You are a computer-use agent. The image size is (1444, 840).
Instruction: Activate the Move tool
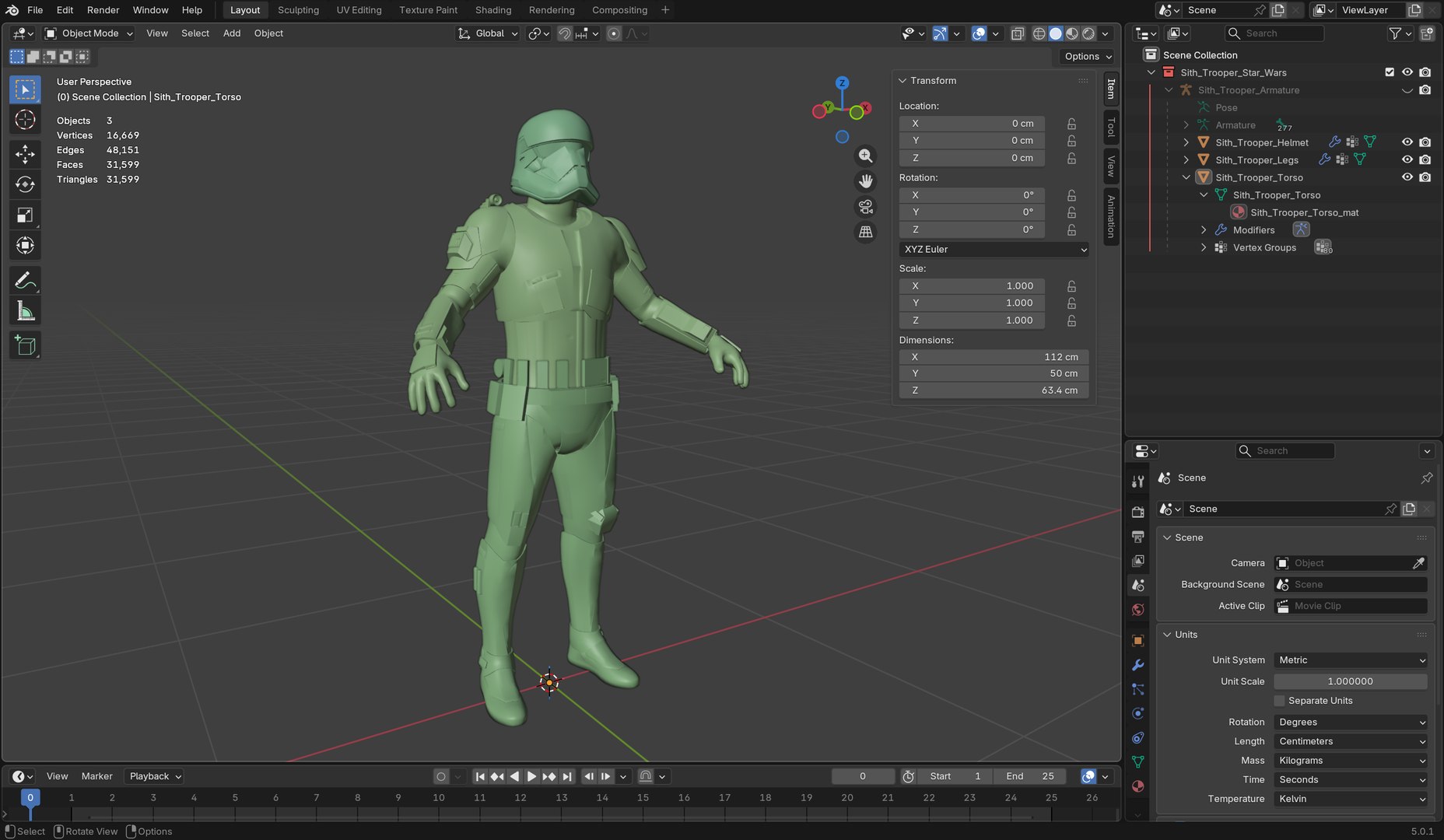coord(25,154)
